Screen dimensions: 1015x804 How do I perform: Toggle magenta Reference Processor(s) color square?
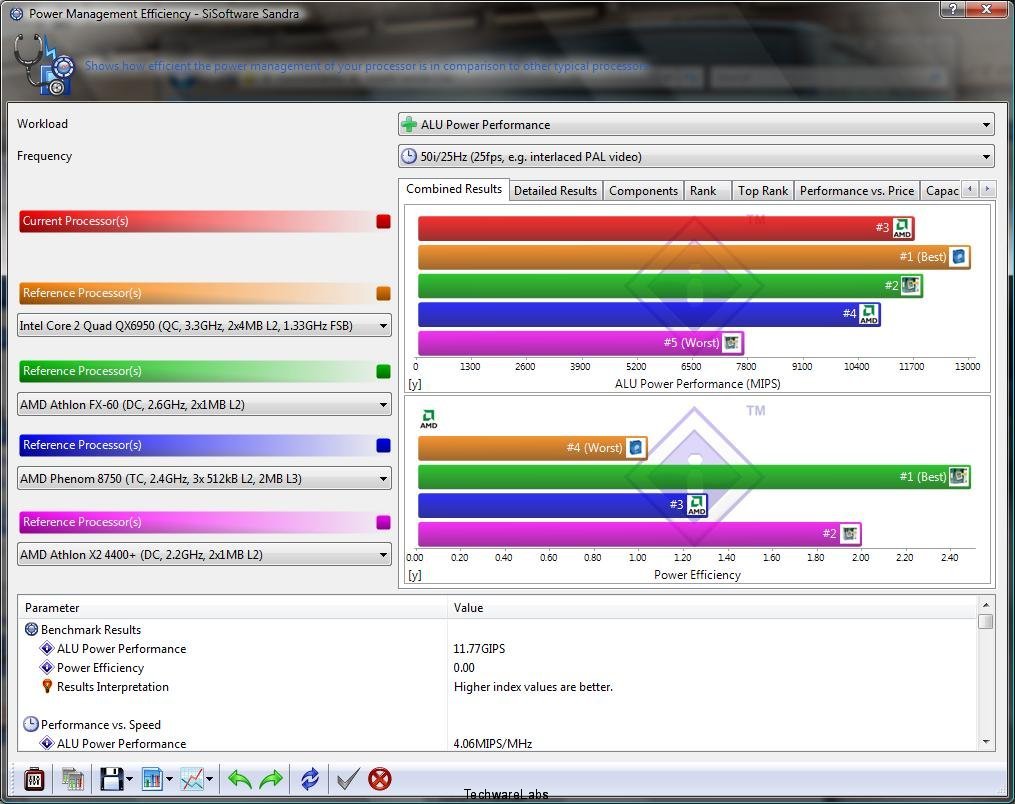(x=383, y=522)
